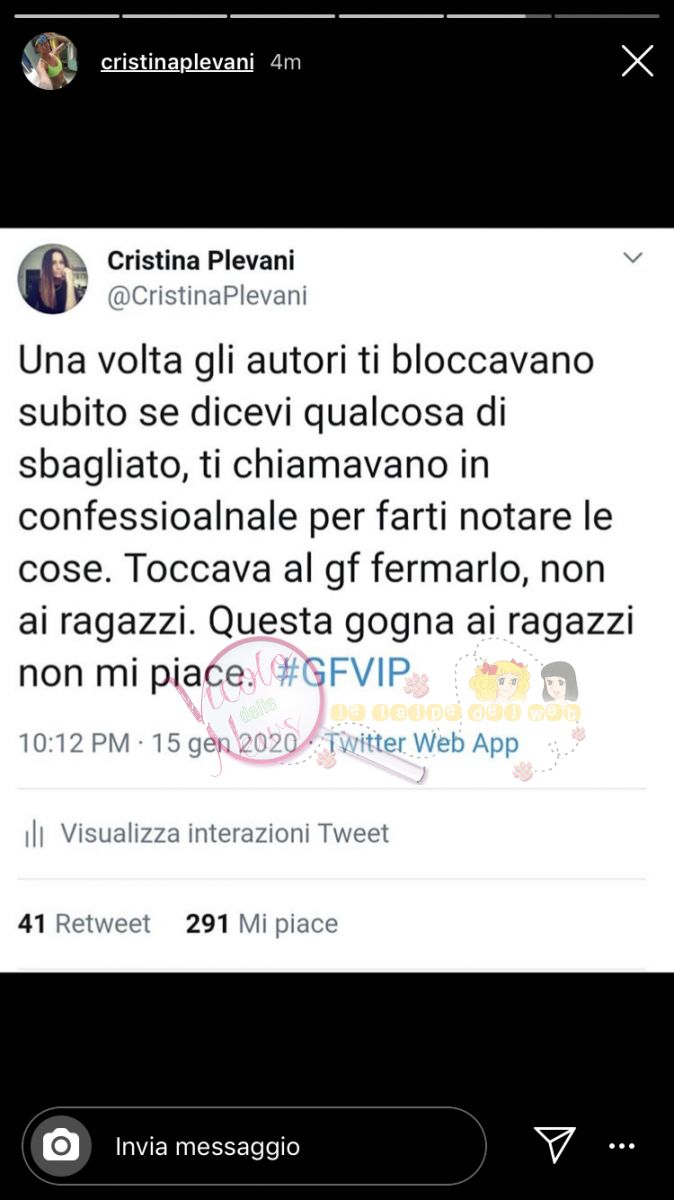Tap the bar chart analytics icon

pos(34,833)
